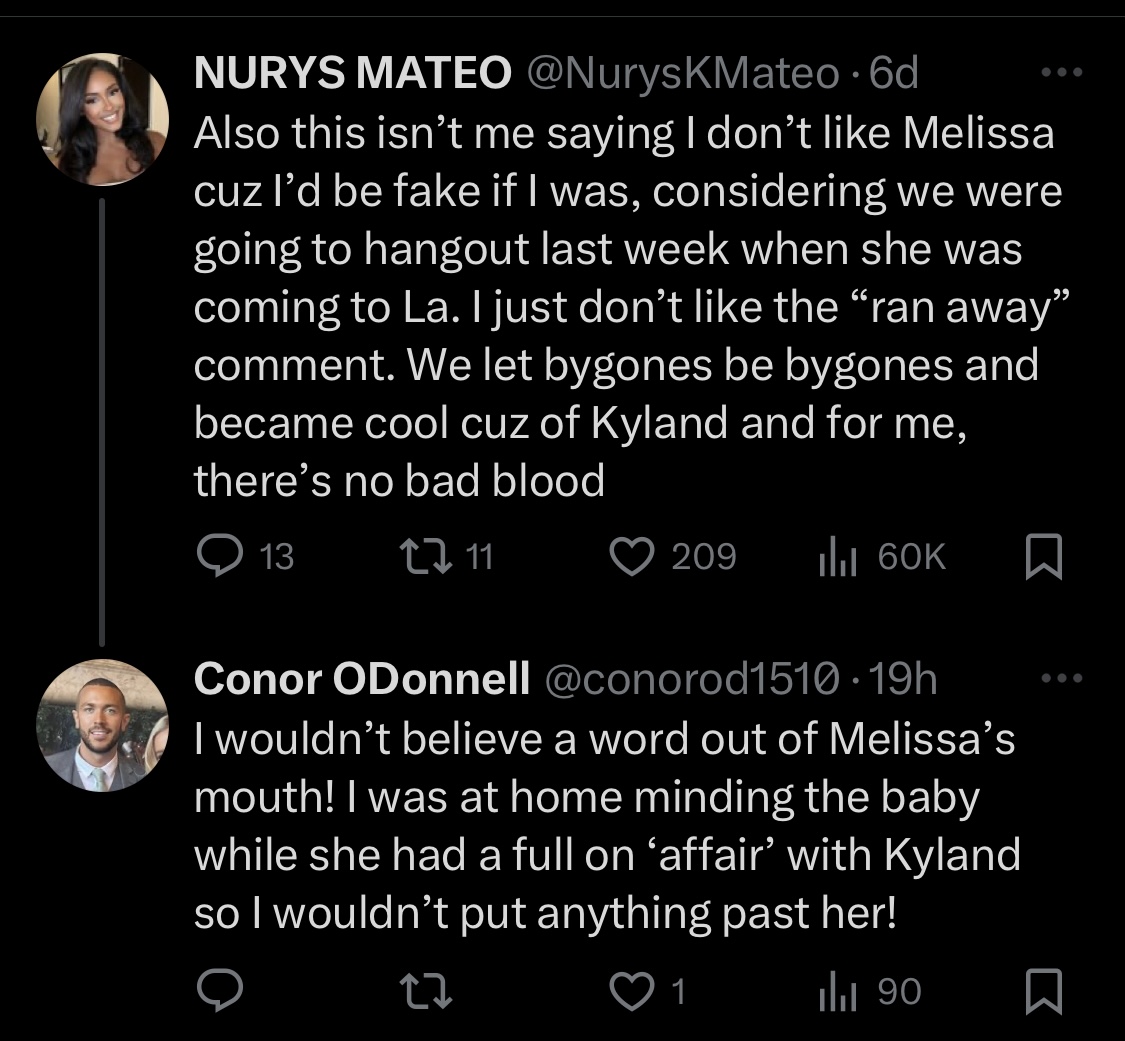Open more options on Nurys Mateo's tweet
The image size is (1125, 1041).
coord(1061,72)
